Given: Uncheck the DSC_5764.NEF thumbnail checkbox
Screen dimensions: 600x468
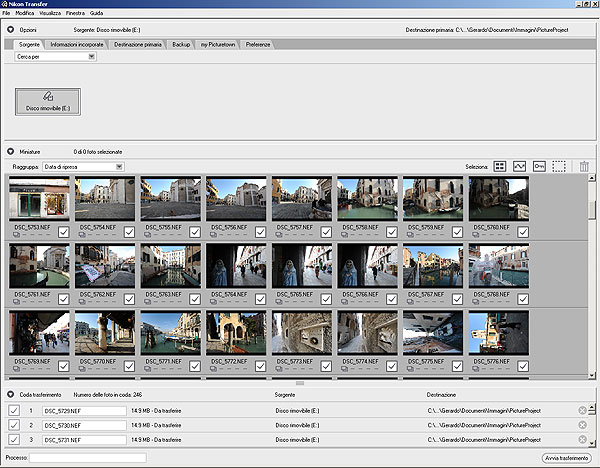Looking at the screenshot, I should pyautogui.click(x=261, y=299).
